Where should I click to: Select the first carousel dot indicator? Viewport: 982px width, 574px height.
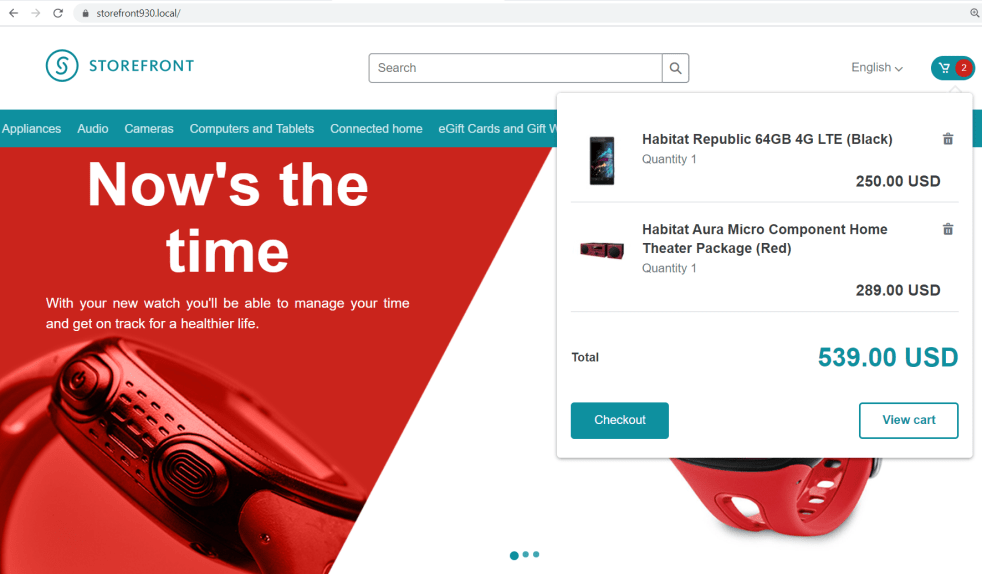(x=514, y=555)
